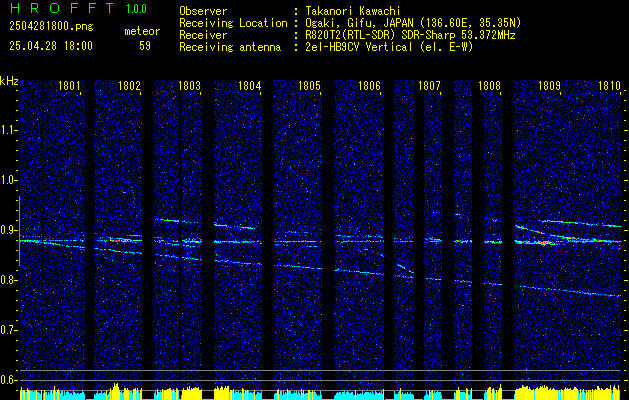Select the meteor count 59
Viewport: 629px width, 400px height.
pos(145,46)
